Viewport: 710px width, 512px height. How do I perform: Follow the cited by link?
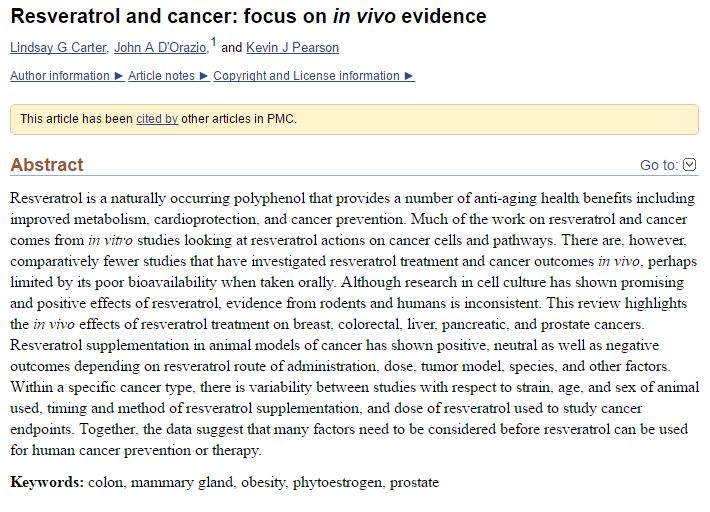coord(157,119)
